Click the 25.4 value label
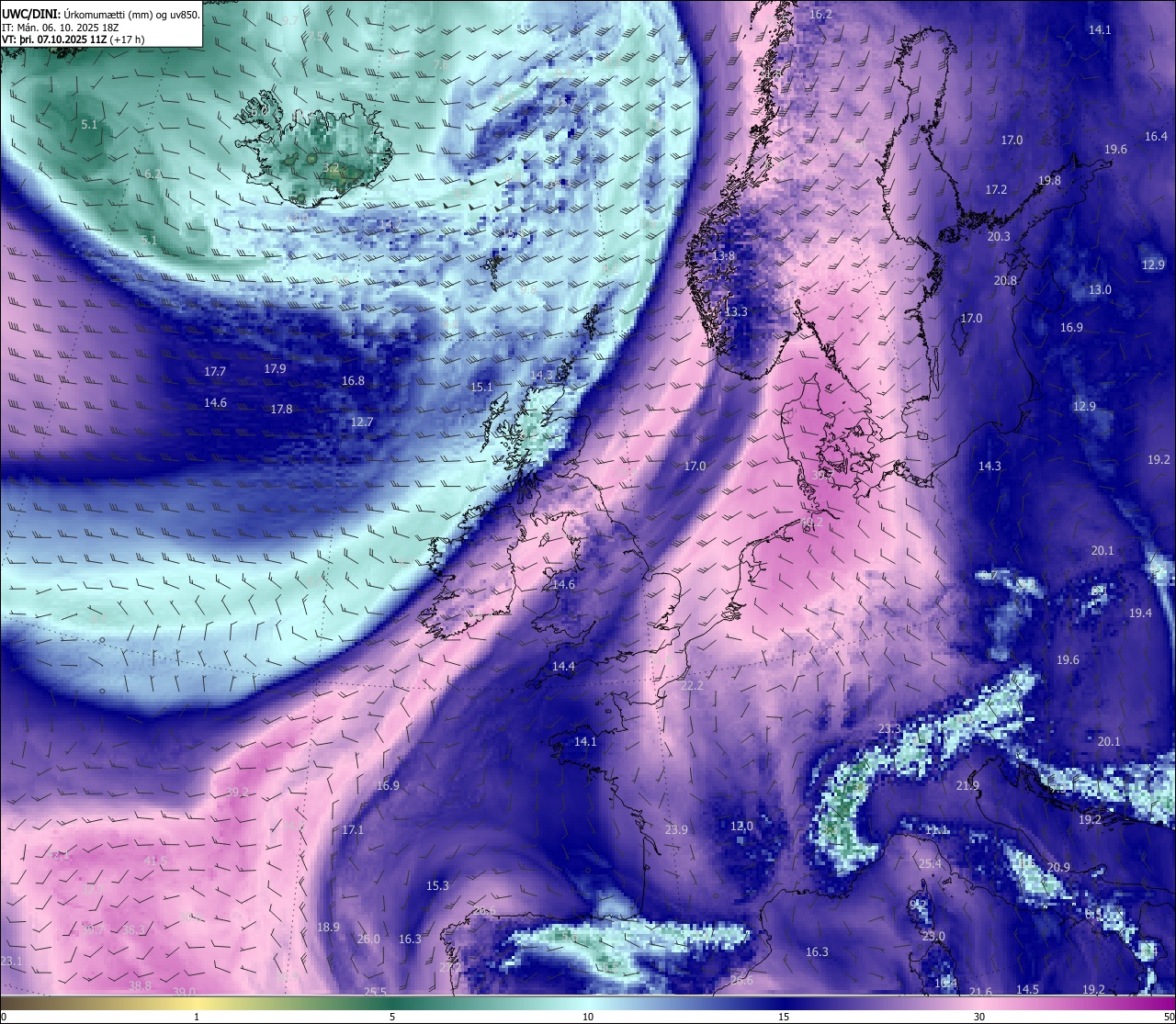 tap(930, 864)
